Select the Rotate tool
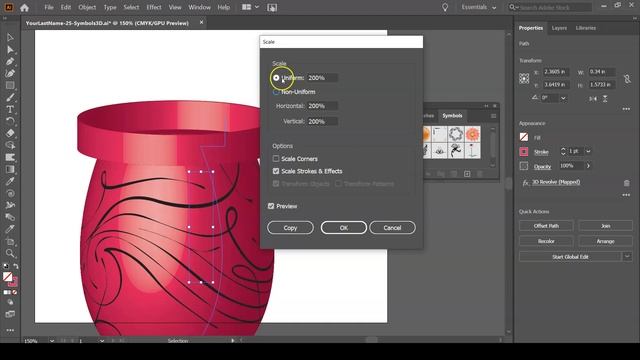640x360 pixels. 10,121
